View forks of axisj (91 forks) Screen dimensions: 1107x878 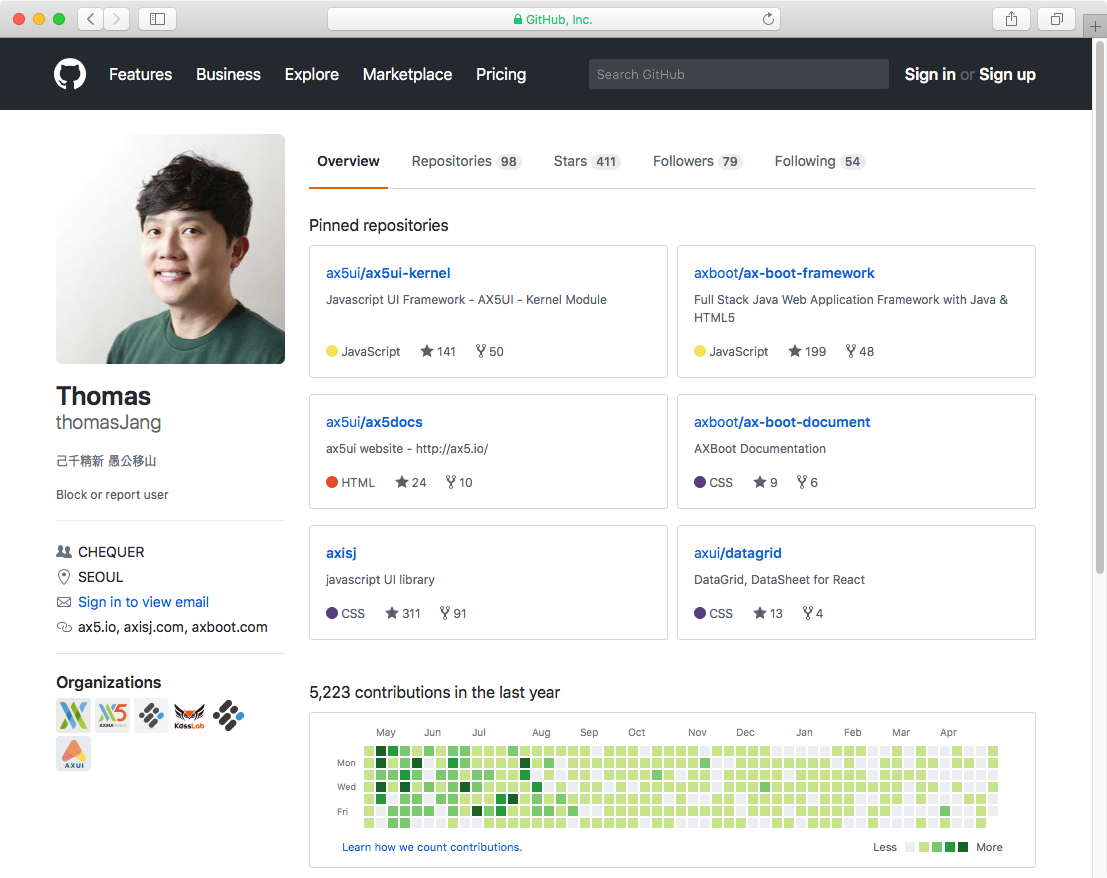tap(453, 613)
